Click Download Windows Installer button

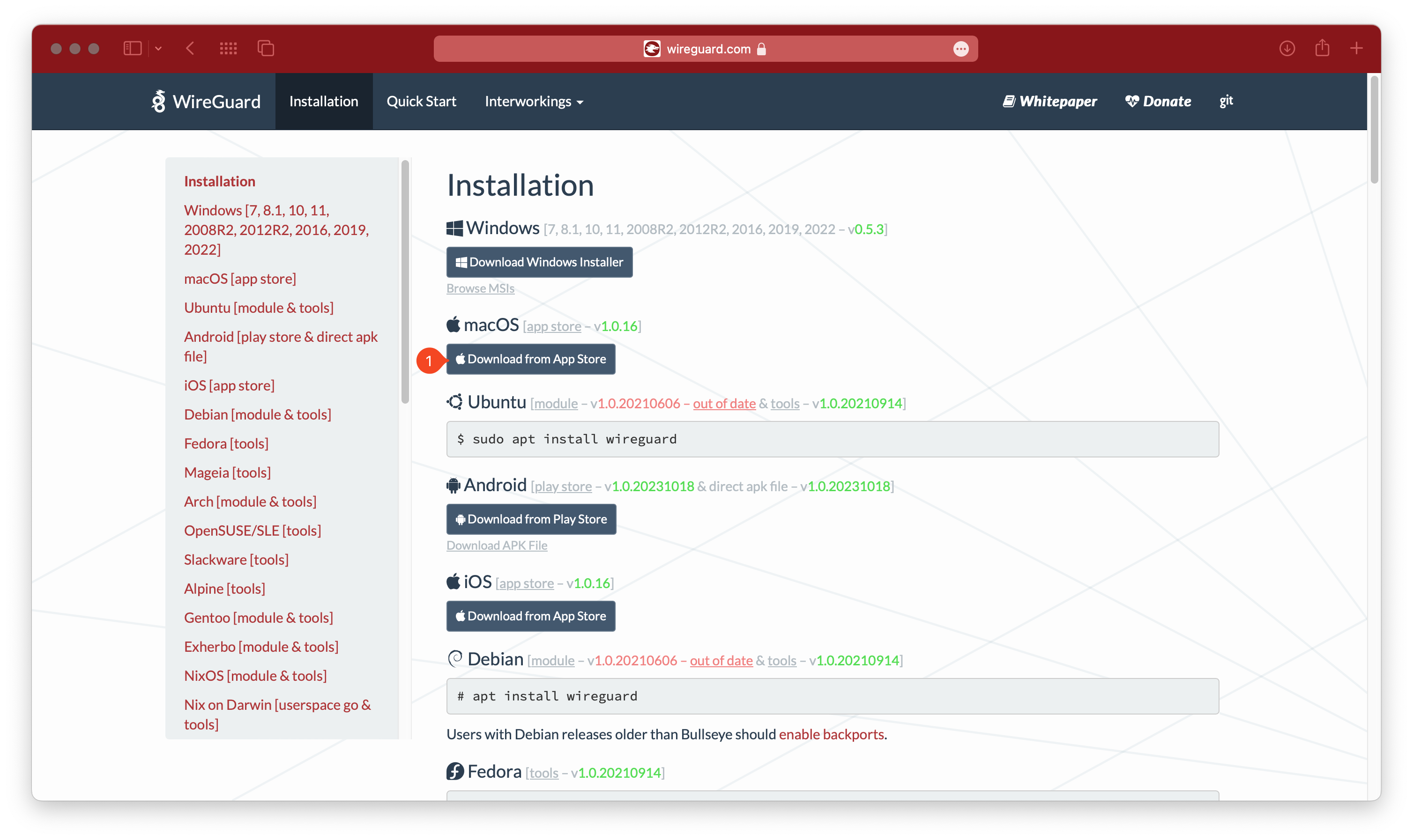click(x=539, y=262)
